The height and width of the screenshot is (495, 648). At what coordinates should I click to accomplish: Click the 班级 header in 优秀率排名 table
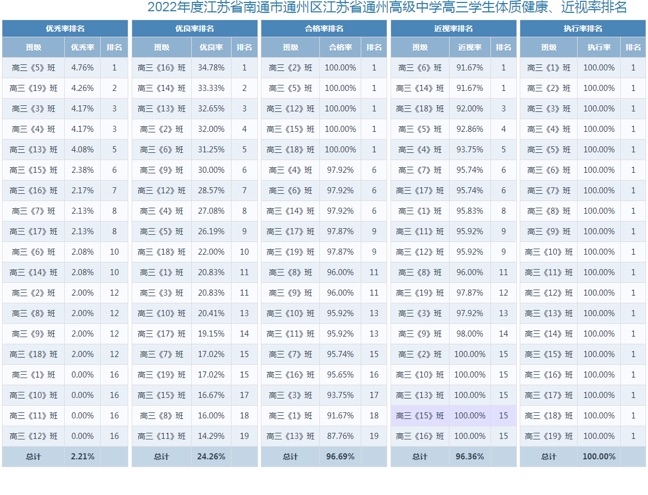pyautogui.click(x=33, y=47)
